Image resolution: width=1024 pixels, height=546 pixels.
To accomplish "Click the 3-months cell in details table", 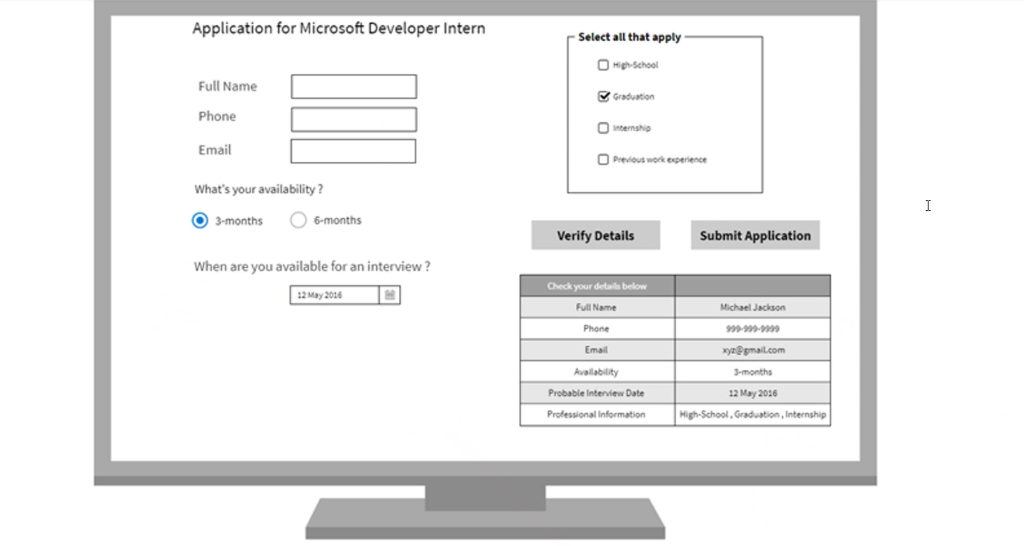I will coord(752,372).
